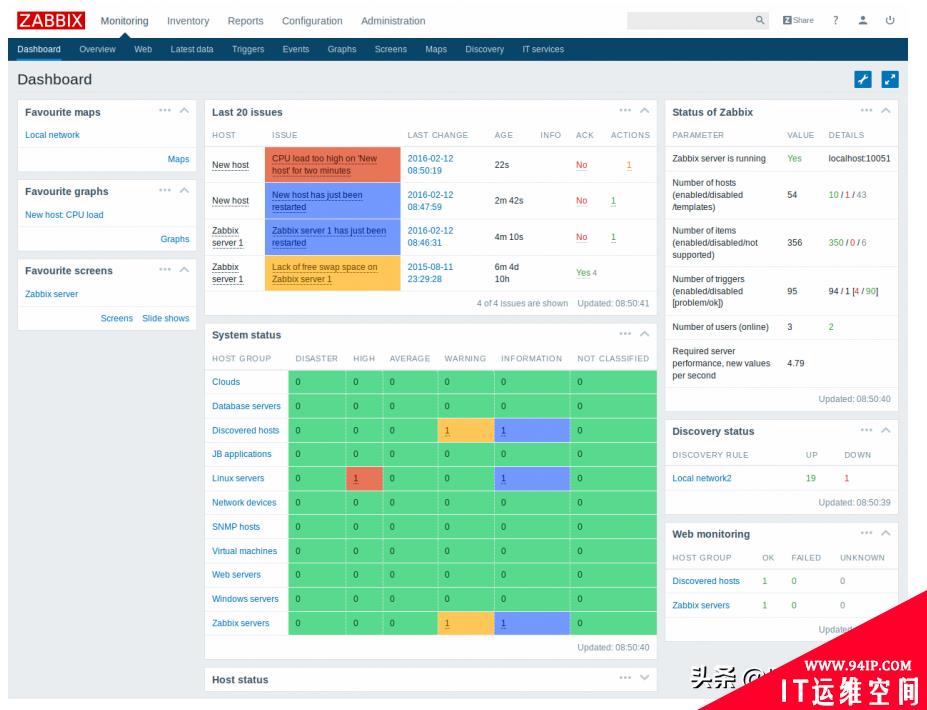
Task: Click the search magnifier icon
Action: (760, 20)
